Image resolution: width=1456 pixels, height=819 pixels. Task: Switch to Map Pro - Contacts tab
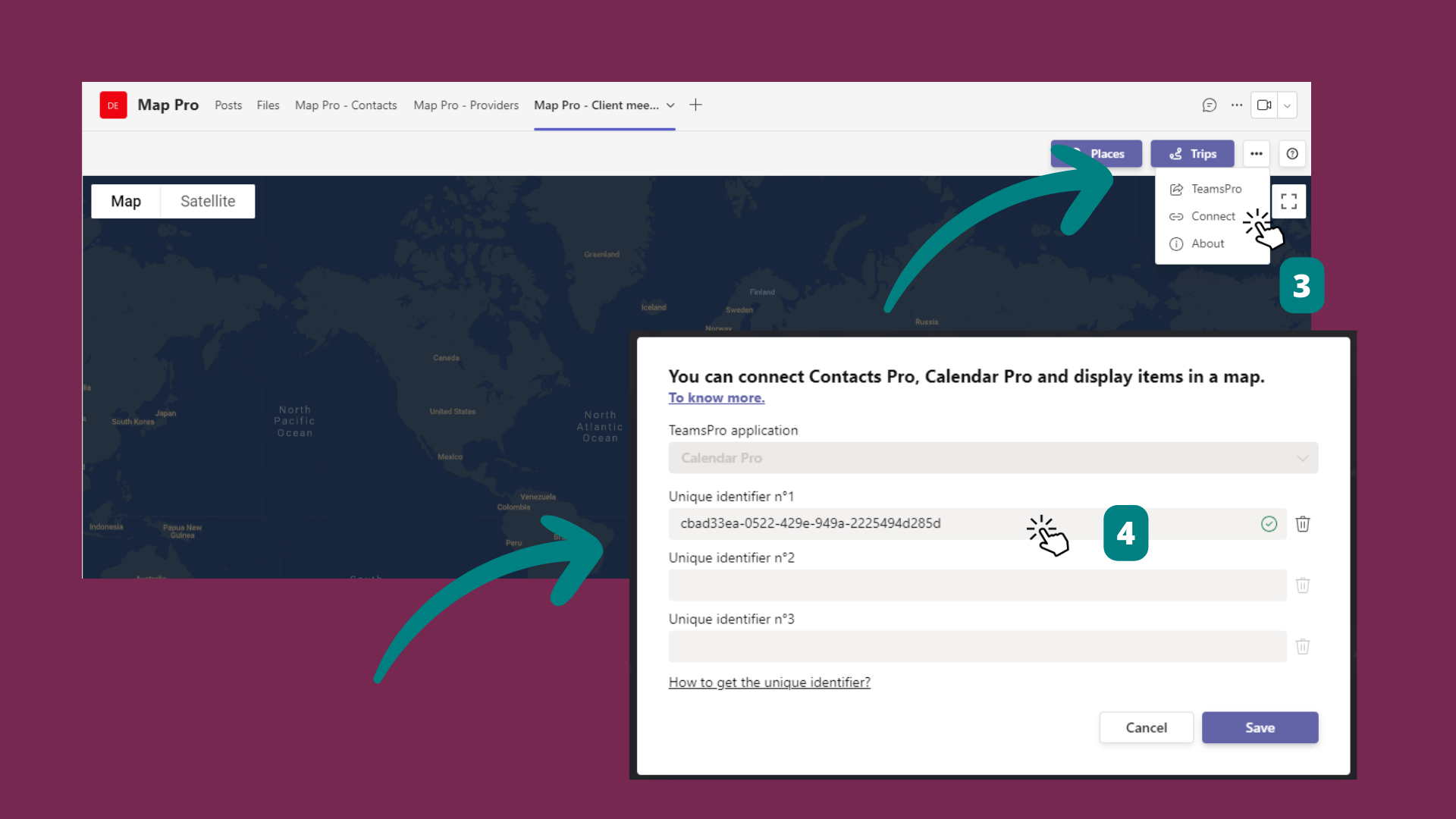tap(346, 105)
